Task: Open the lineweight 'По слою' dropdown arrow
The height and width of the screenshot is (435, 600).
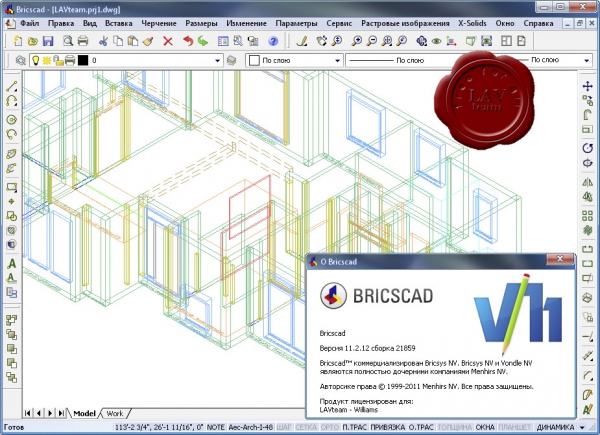Action: [x=586, y=60]
